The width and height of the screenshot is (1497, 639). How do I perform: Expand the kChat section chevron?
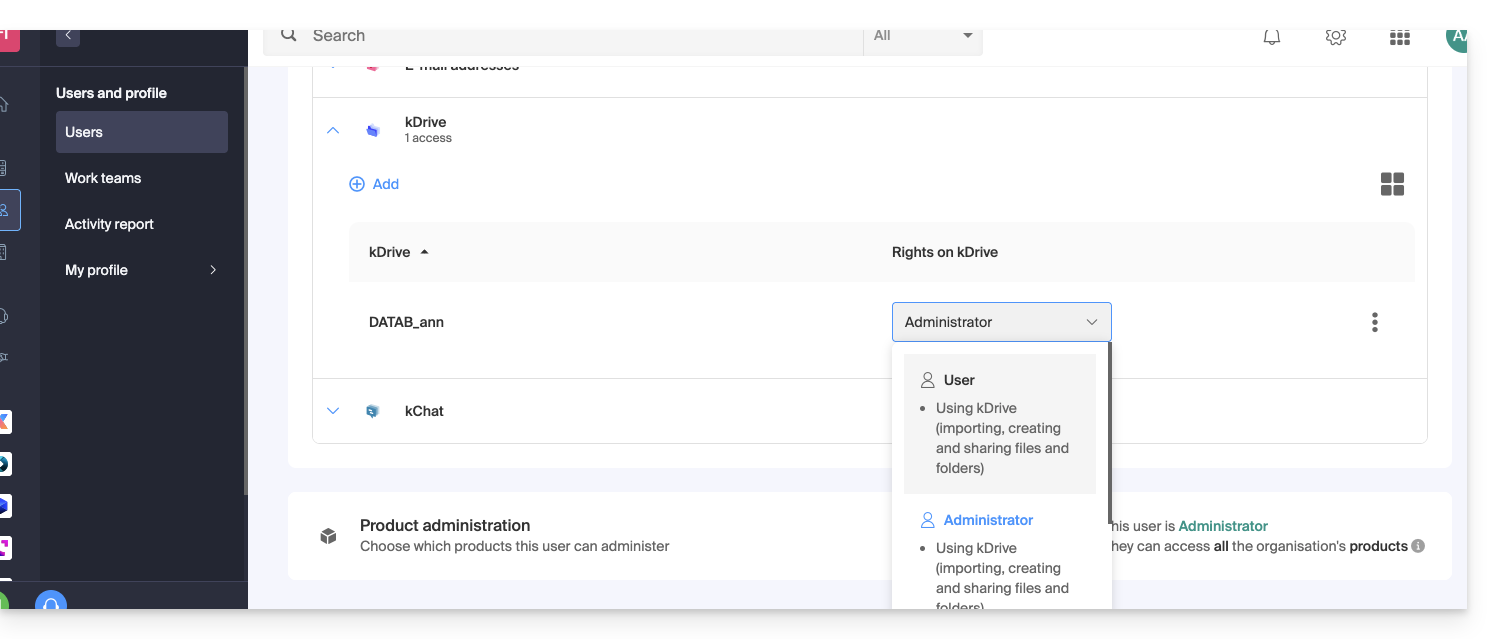(333, 411)
